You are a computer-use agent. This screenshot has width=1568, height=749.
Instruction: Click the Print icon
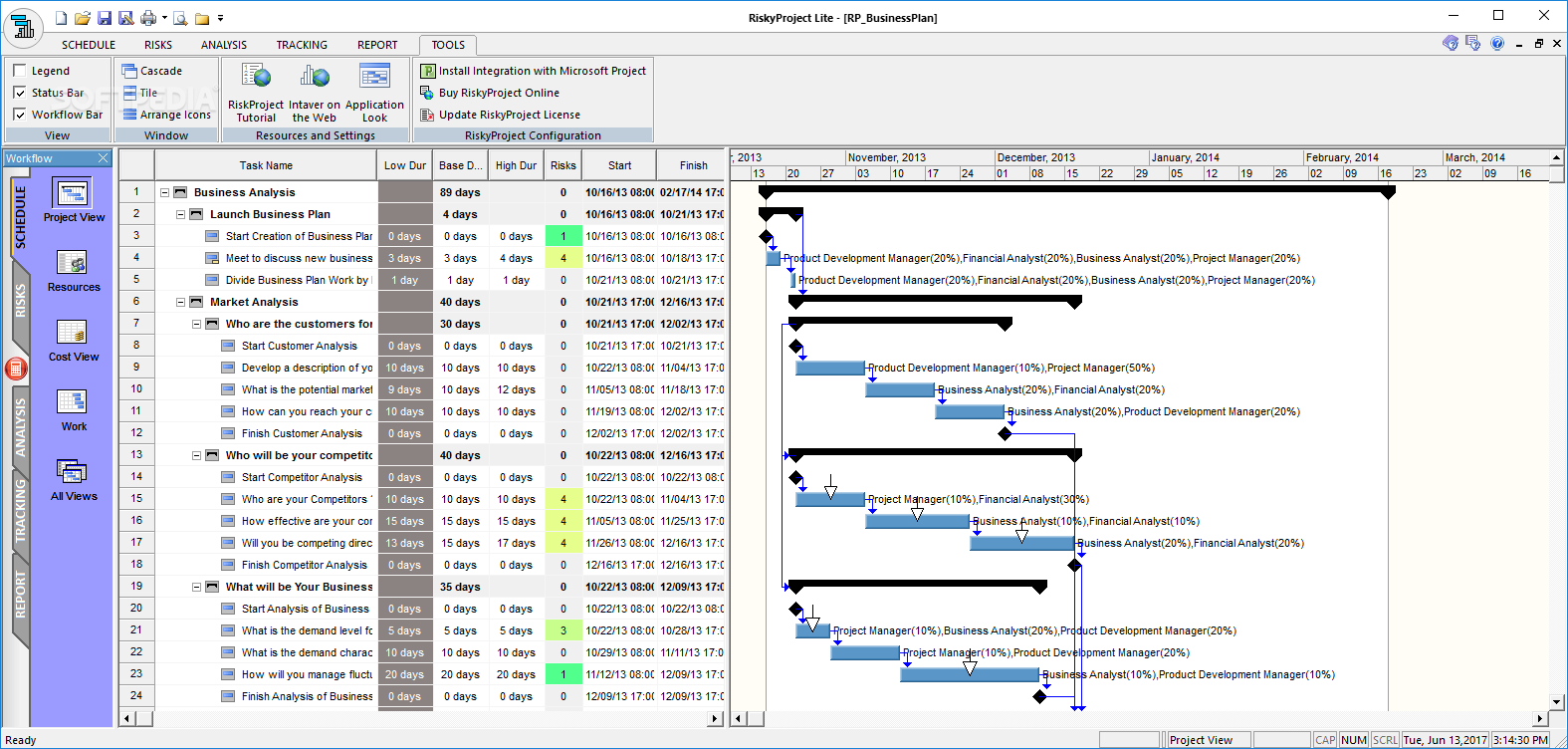point(148,18)
